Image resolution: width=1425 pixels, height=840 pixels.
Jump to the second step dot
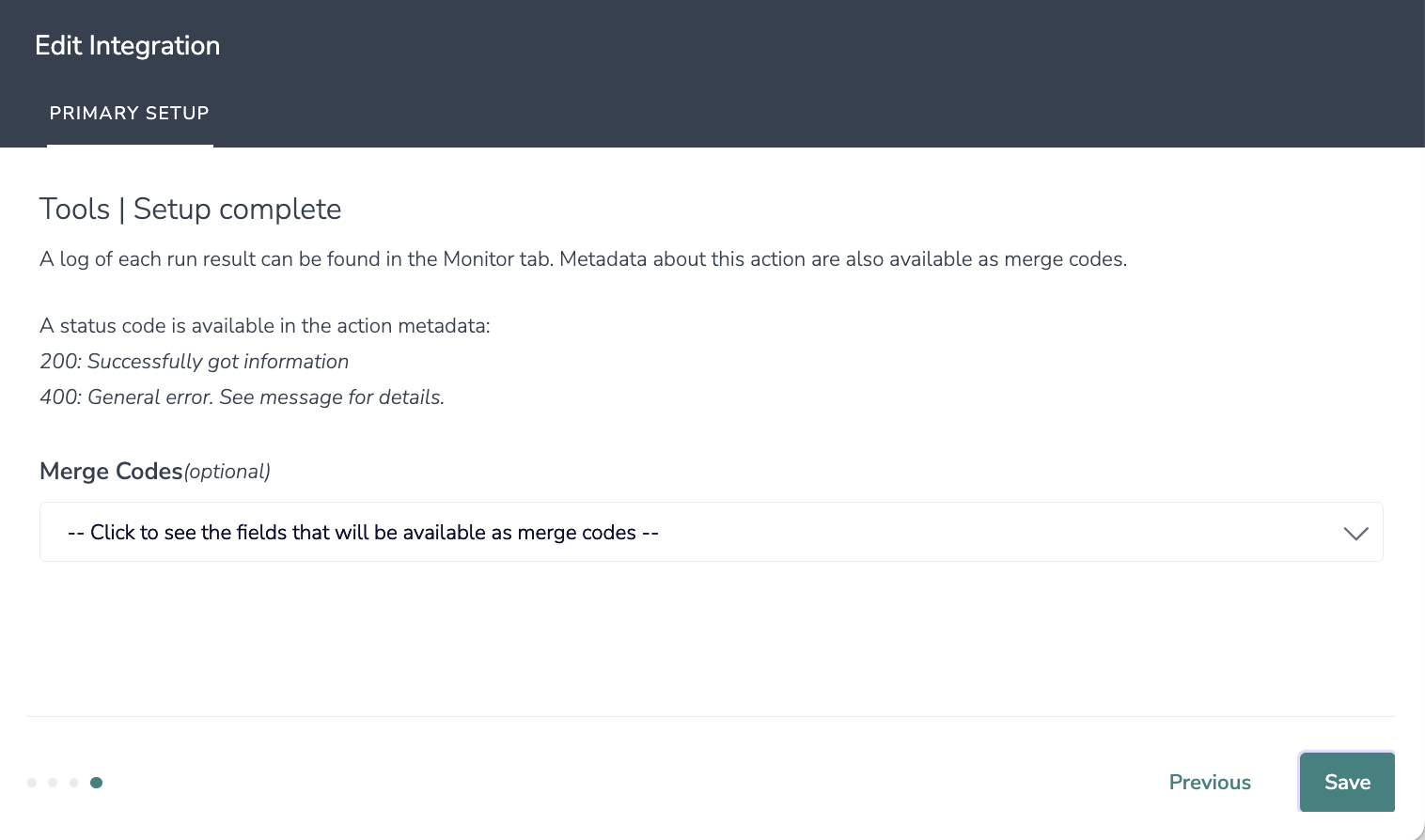53,783
